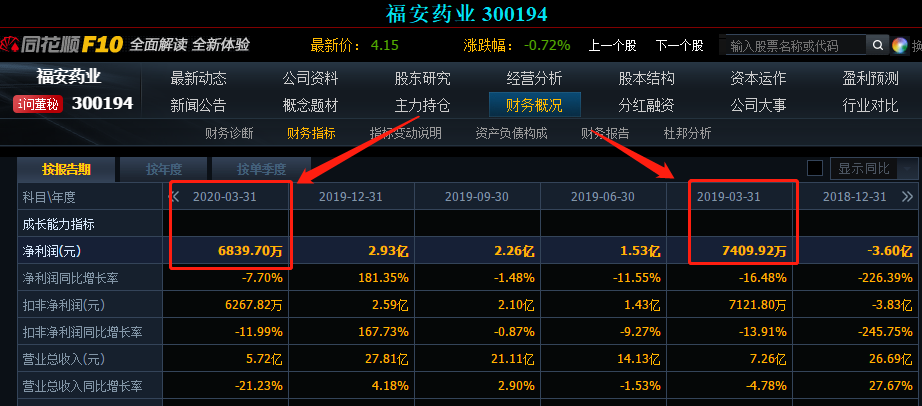Click the 扣非净利润同比增长率 row label

(x=82, y=332)
